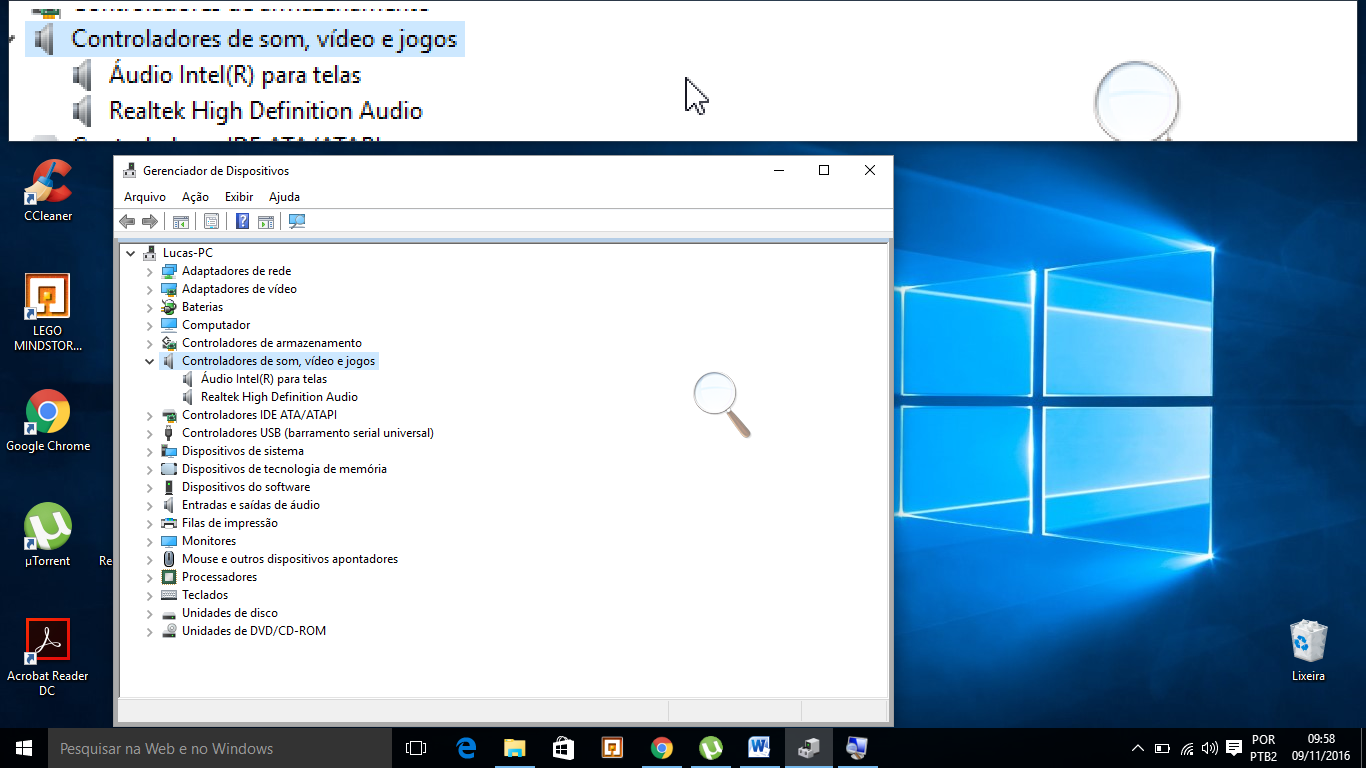Click the Scan for hardware changes toolbar icon

point(297,221)
